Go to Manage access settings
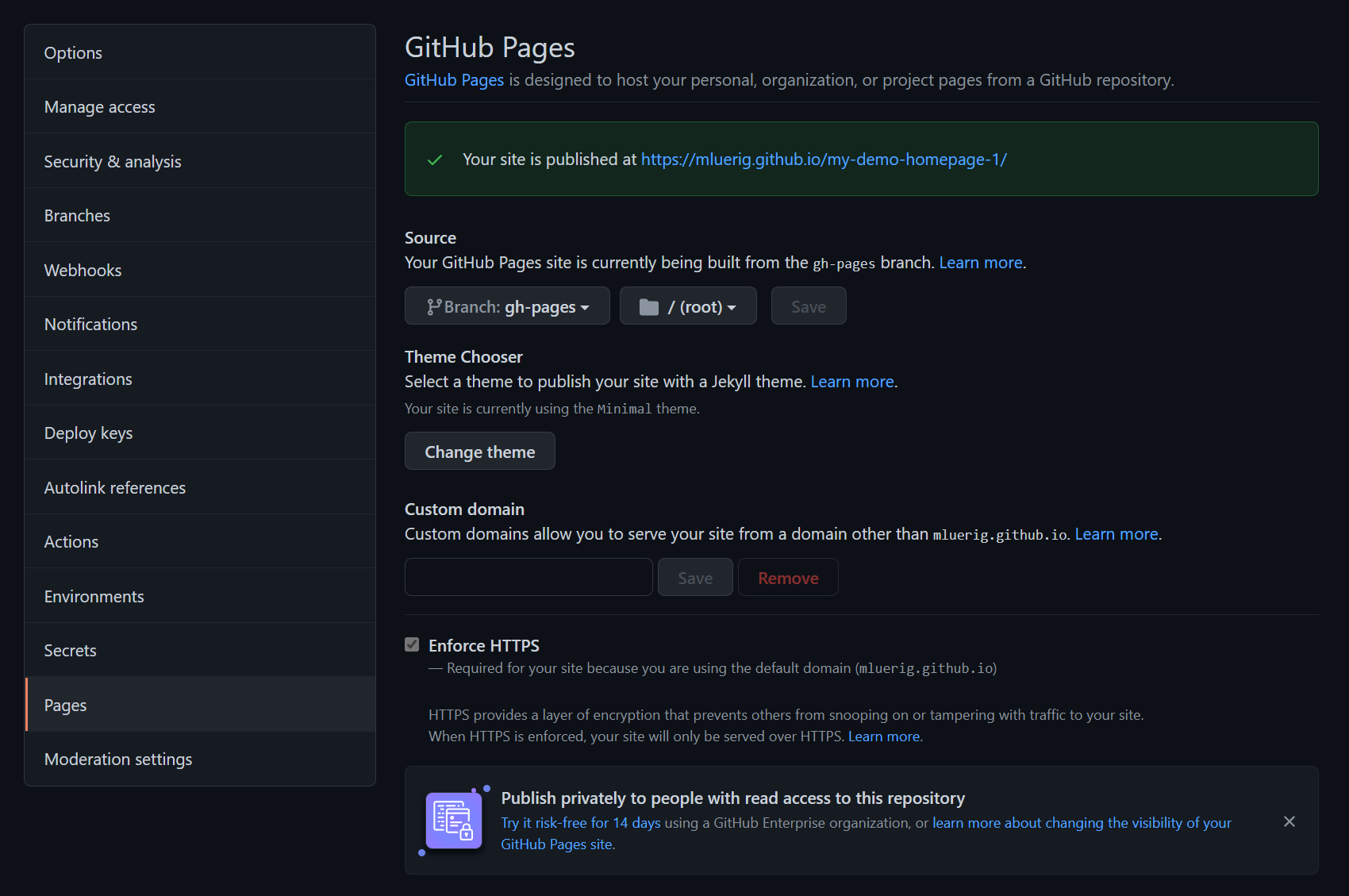Image resolution: width=1349 pixels, height=896 pixels. click(200, 107)
